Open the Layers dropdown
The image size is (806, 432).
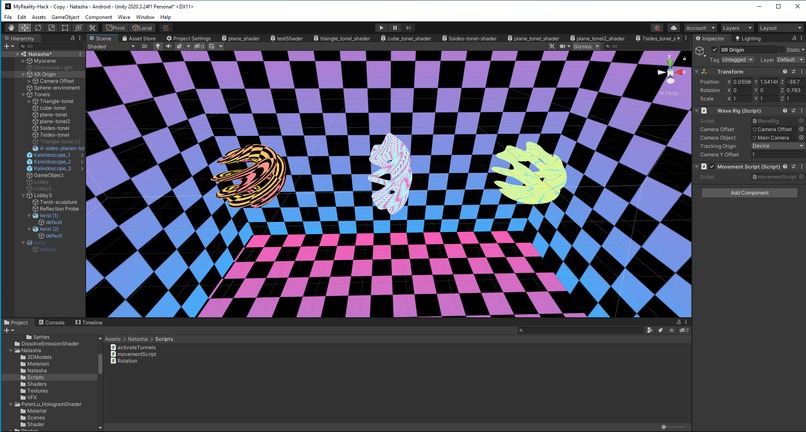coord(737,28)
